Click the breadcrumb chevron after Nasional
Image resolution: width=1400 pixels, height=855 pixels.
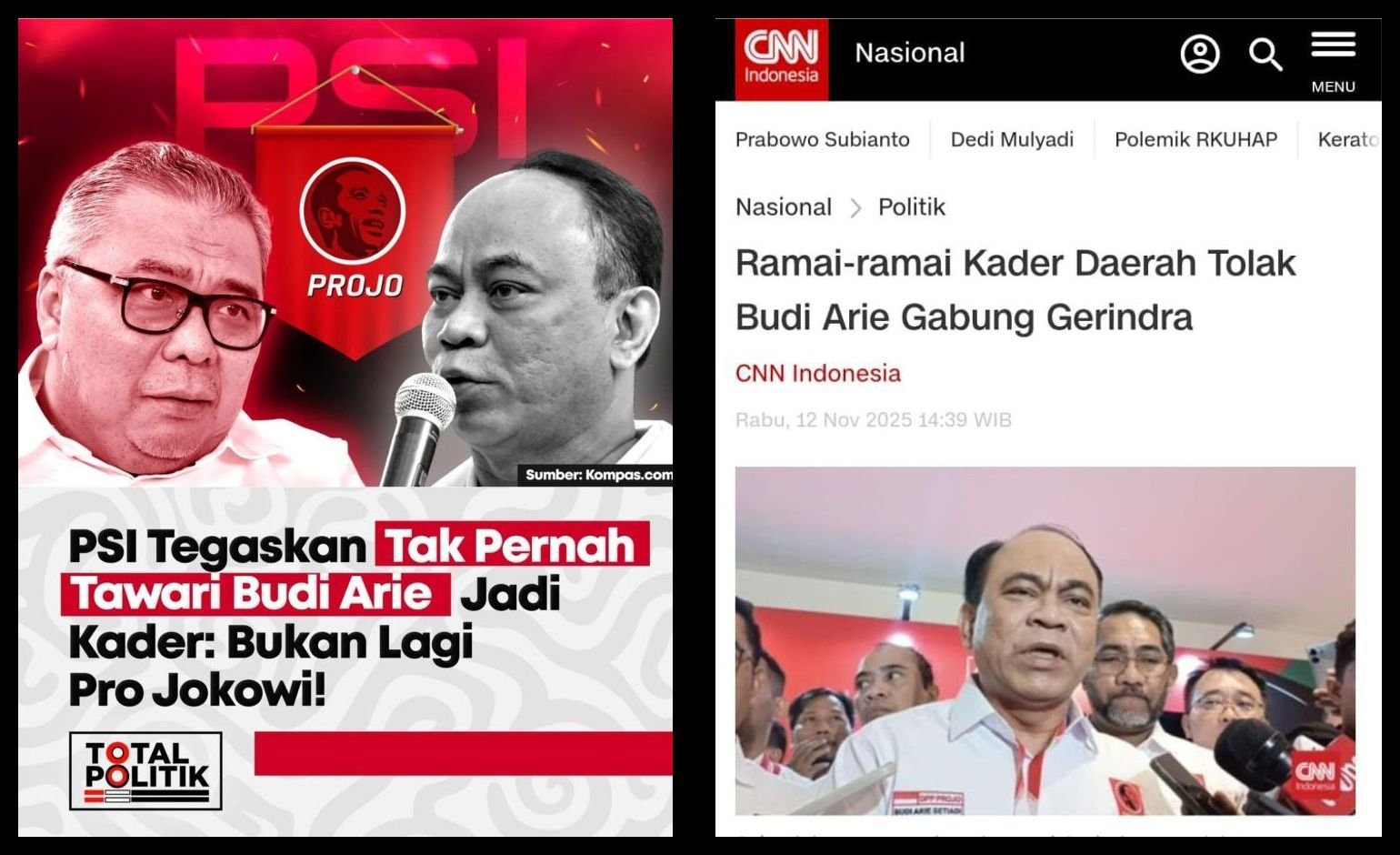pyautogui.click(x=855, y=208)
